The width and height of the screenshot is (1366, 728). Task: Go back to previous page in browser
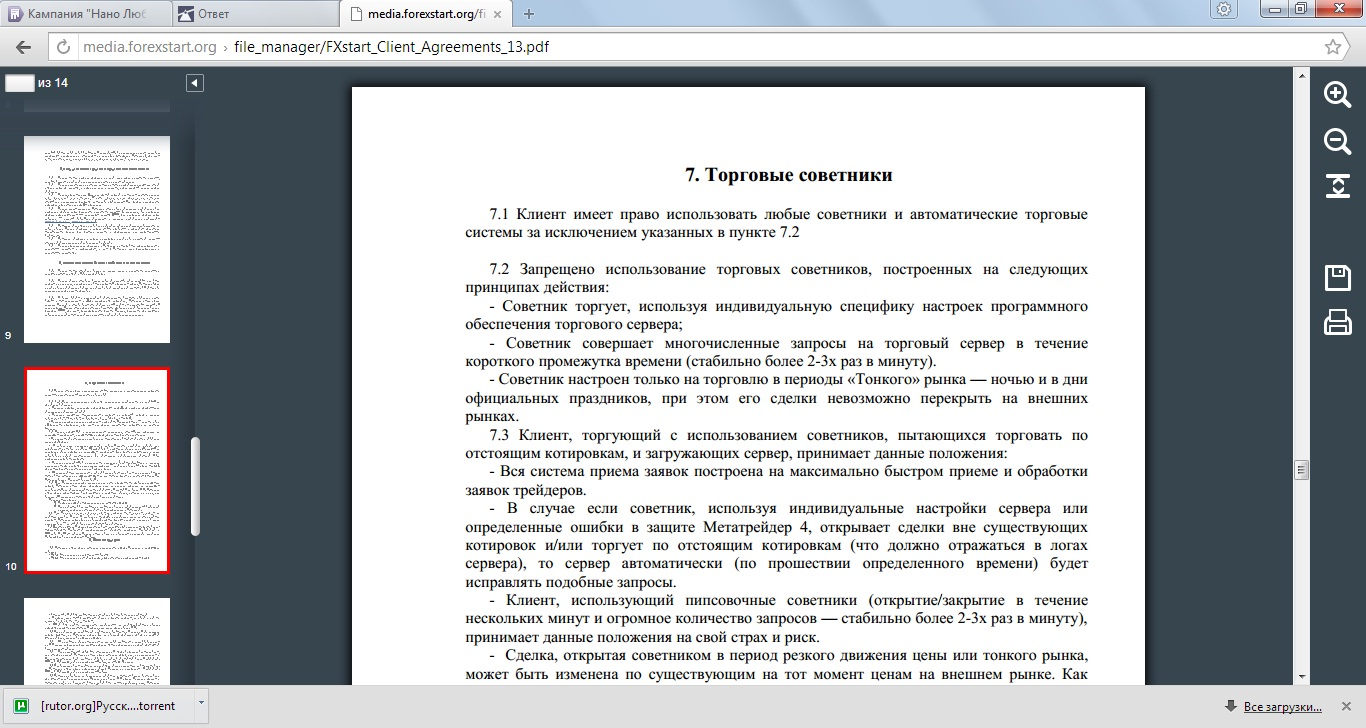(23, 47)
